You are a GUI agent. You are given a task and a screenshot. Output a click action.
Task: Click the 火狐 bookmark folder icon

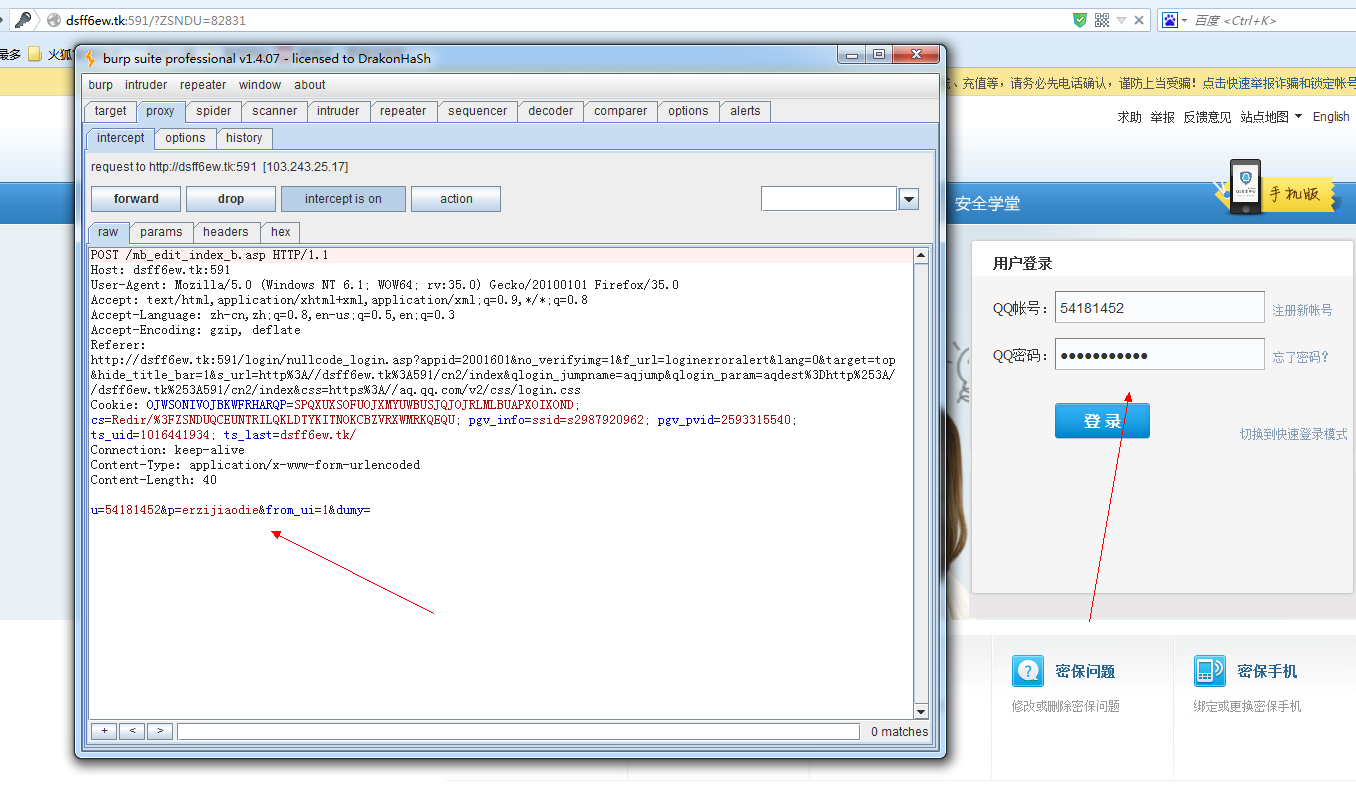tap(35, 54)
